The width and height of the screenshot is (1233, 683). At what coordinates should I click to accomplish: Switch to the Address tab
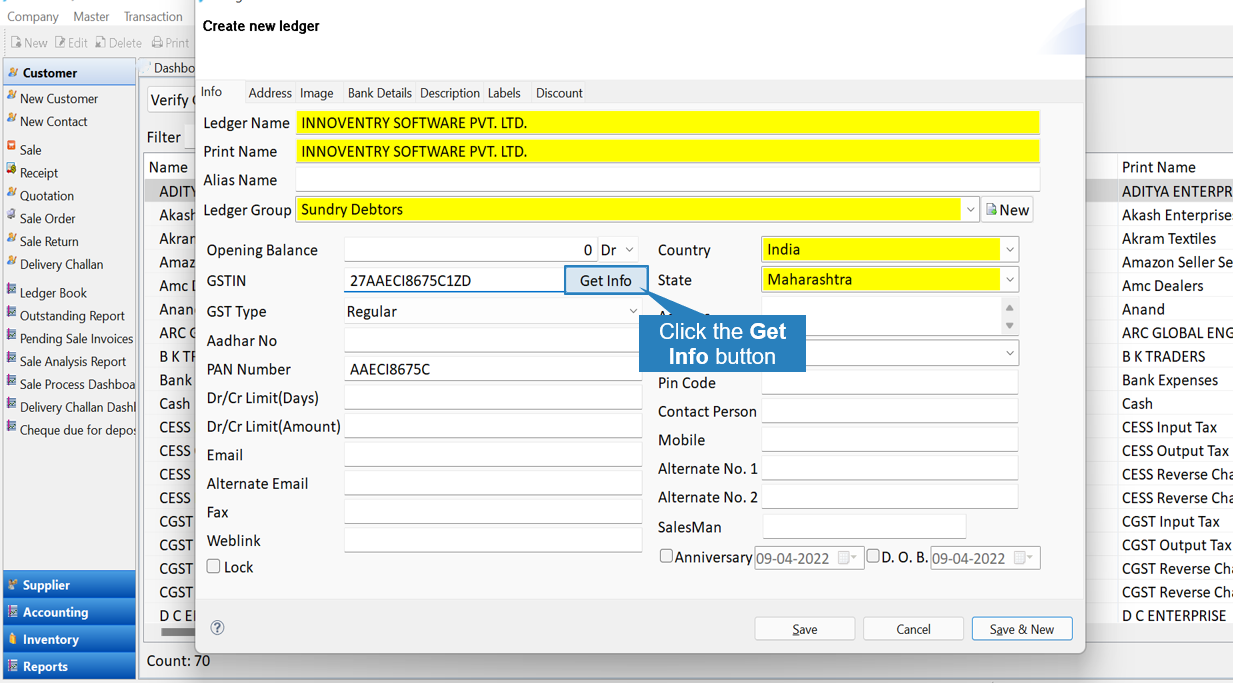click(270, 93)
